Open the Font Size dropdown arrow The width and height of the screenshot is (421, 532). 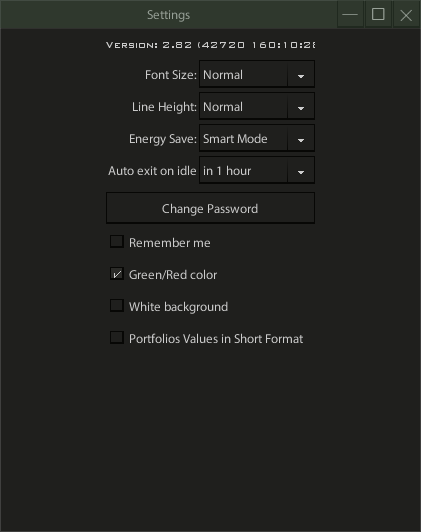pos(301,74)
